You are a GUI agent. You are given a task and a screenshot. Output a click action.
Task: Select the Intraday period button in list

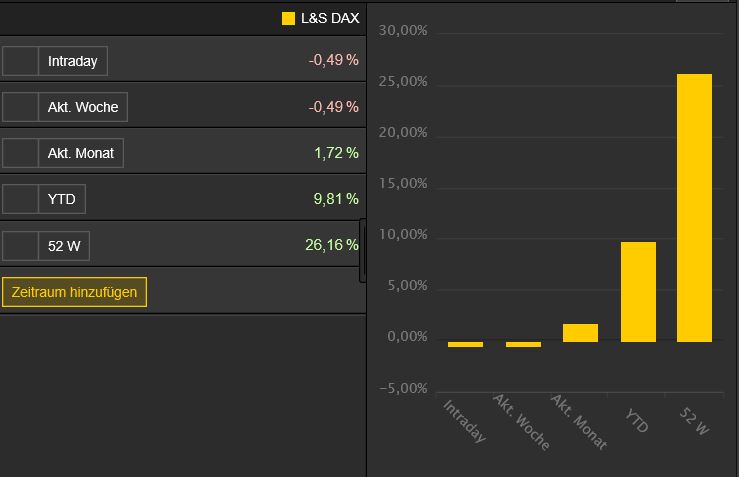[73, 61]
